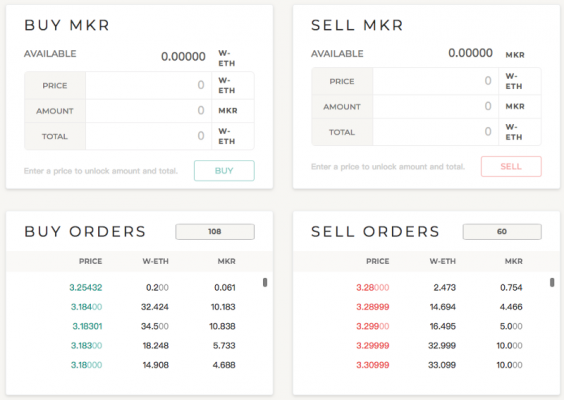Click the red SELL button

pos(511,167)
